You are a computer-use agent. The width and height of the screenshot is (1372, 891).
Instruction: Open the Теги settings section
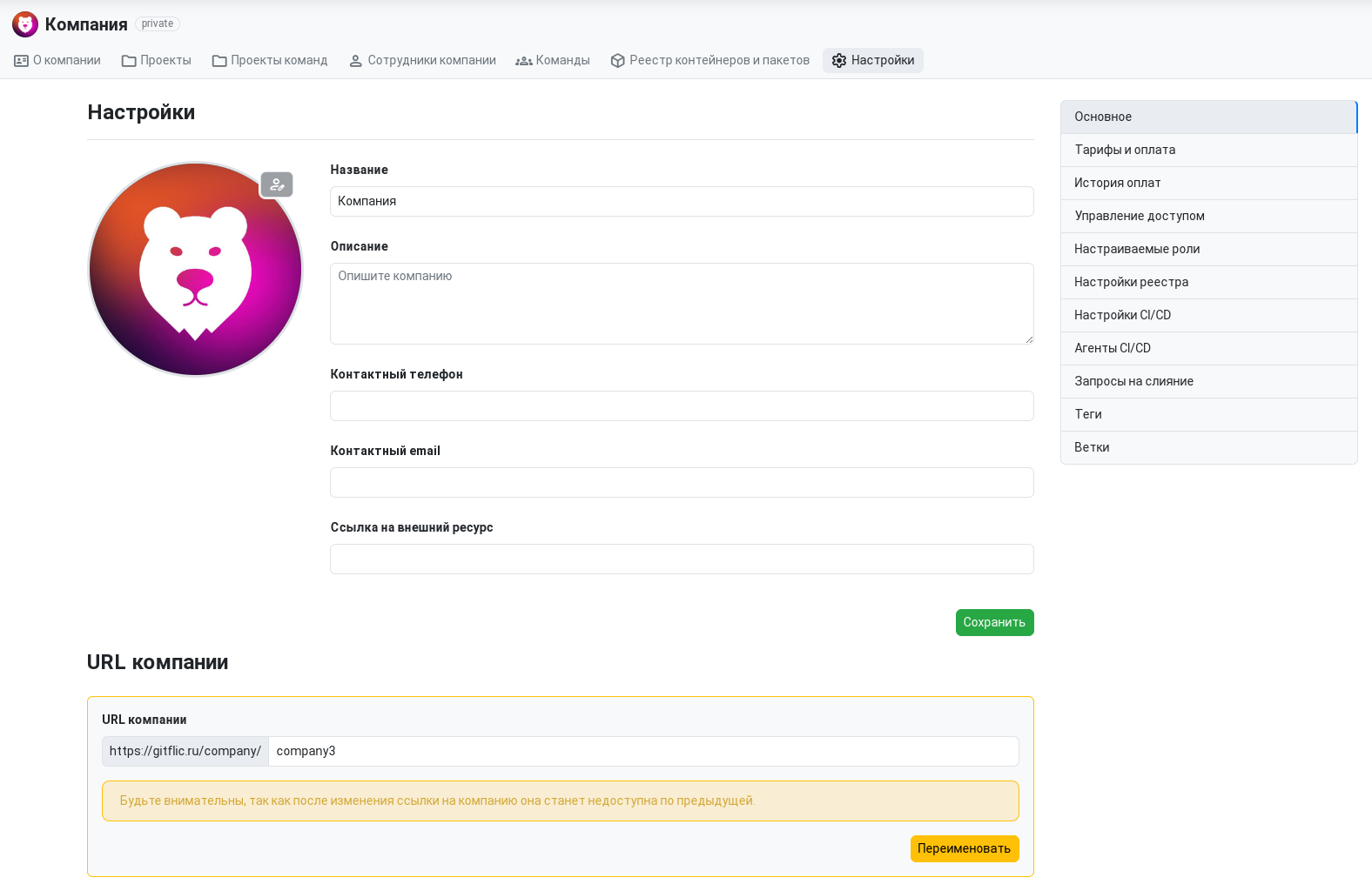click(1208, 415)
